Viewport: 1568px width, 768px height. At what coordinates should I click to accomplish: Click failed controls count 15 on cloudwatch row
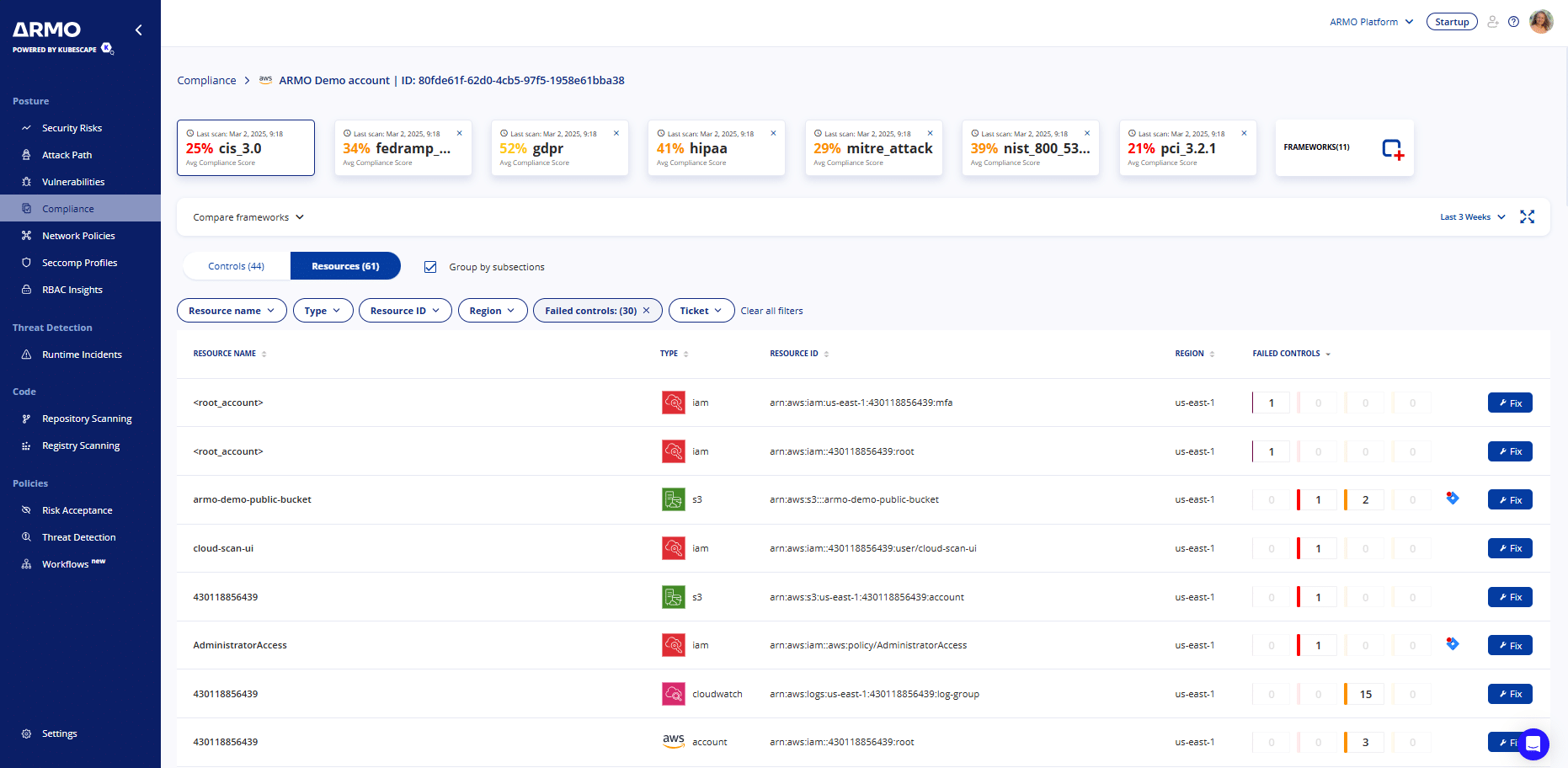pyautogui.click(x=1365, y=694)
